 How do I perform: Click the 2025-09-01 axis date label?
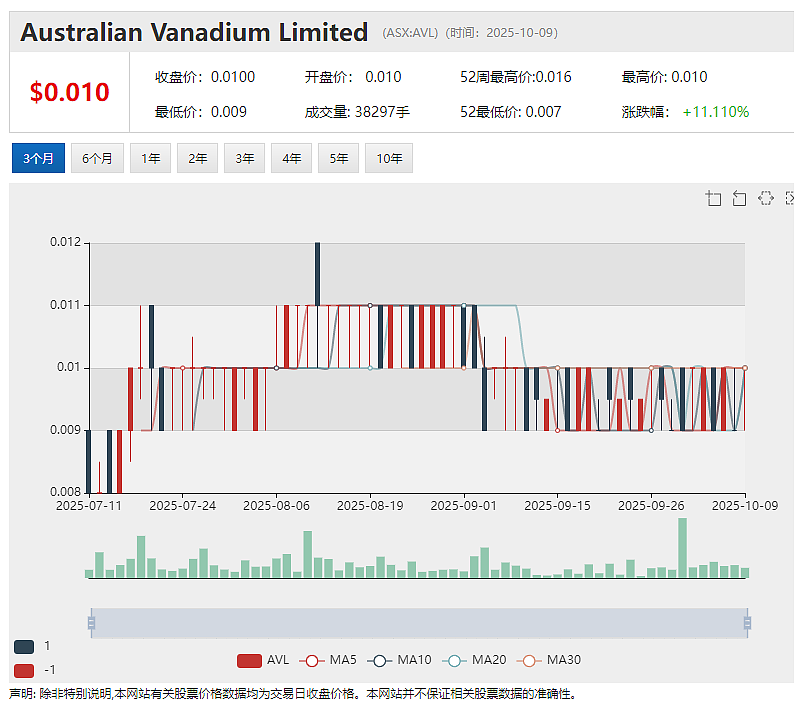[x=464, y=506]
